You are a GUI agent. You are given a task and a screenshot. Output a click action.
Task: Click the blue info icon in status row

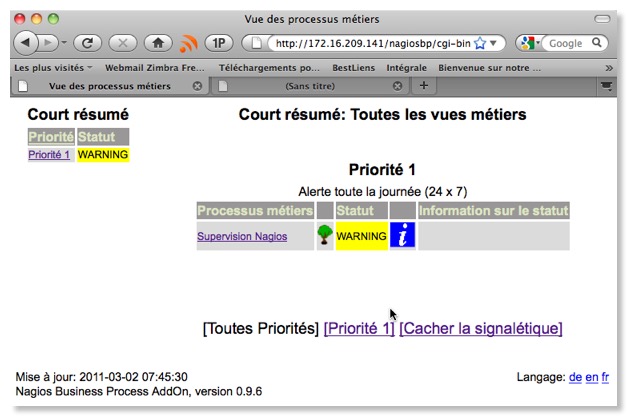coord(402,236)
